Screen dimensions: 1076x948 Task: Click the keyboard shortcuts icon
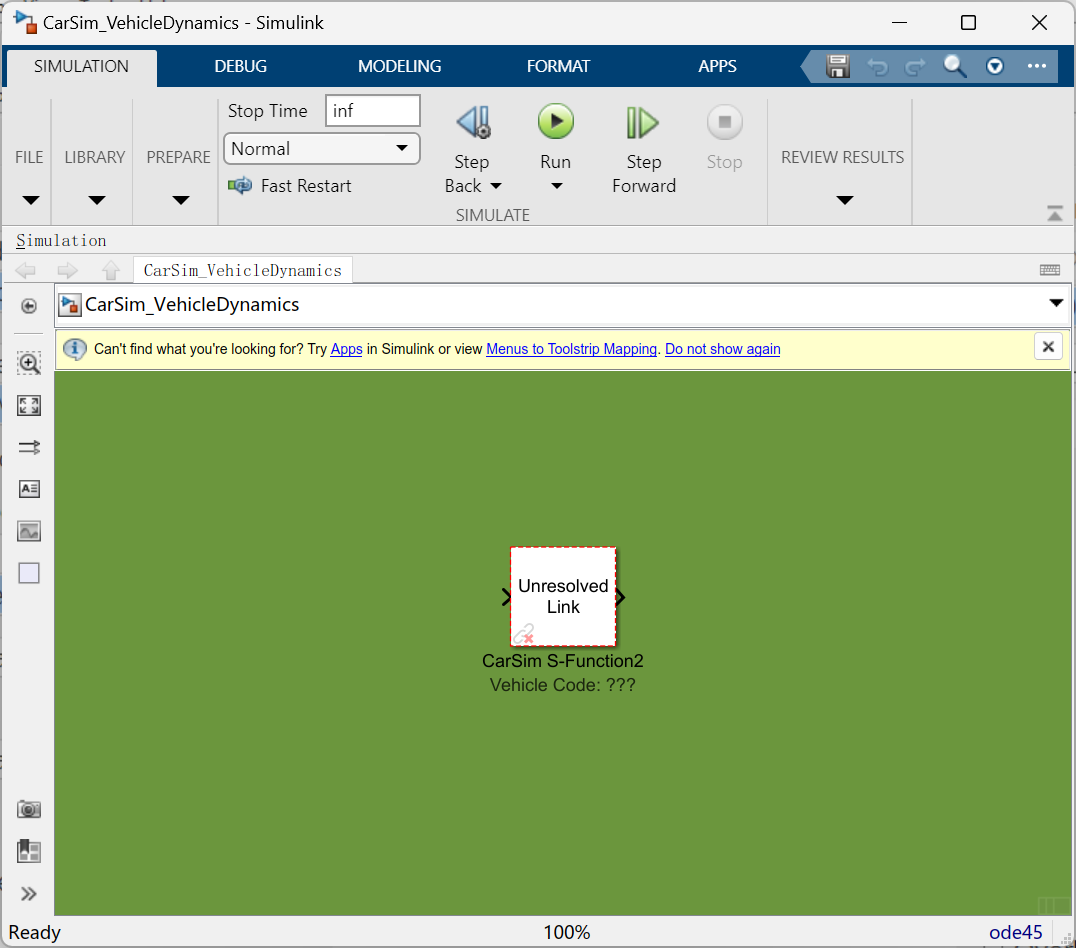click(1049, 270)
